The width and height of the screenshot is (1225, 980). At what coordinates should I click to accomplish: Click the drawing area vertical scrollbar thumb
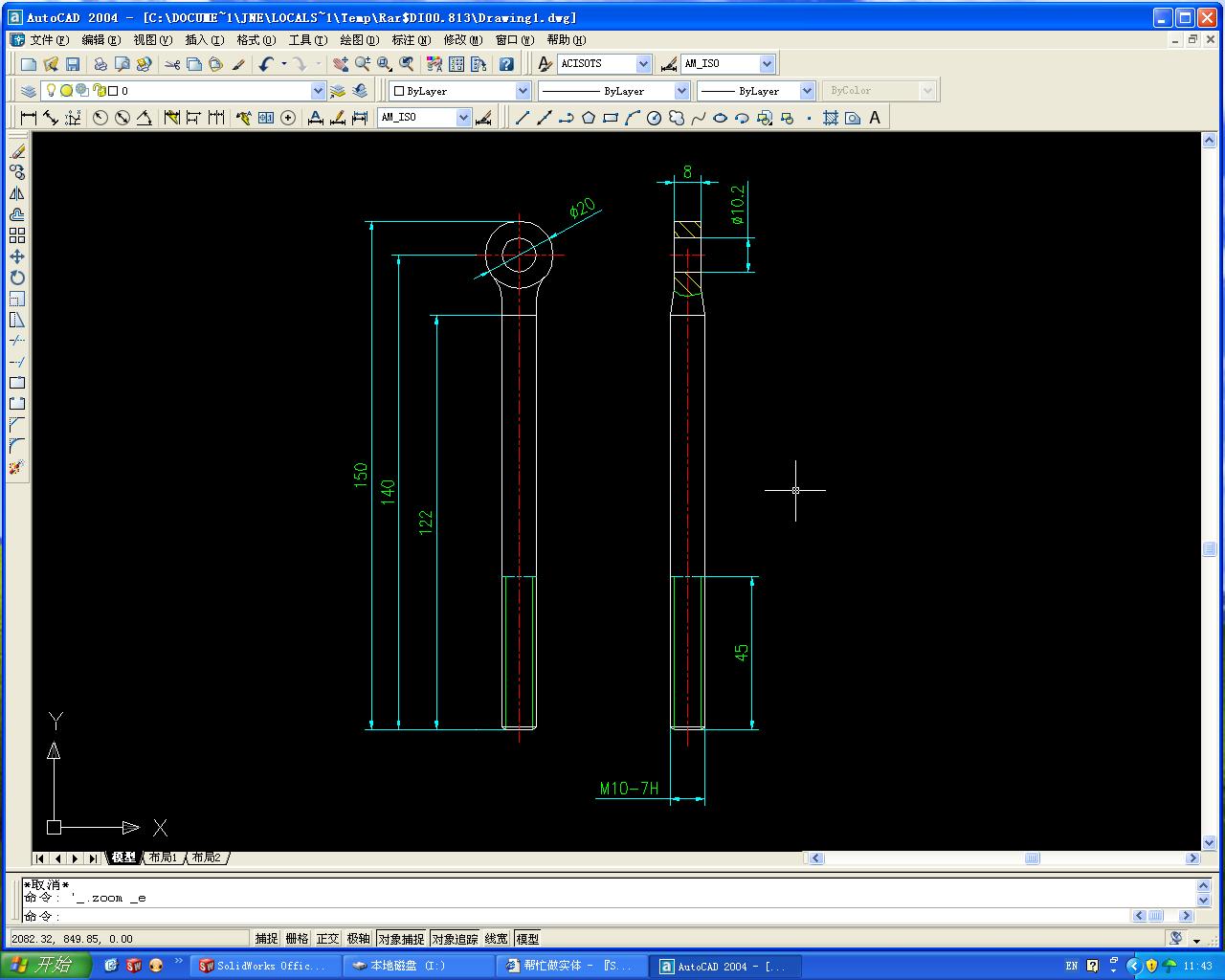[x=1209, y=548]
